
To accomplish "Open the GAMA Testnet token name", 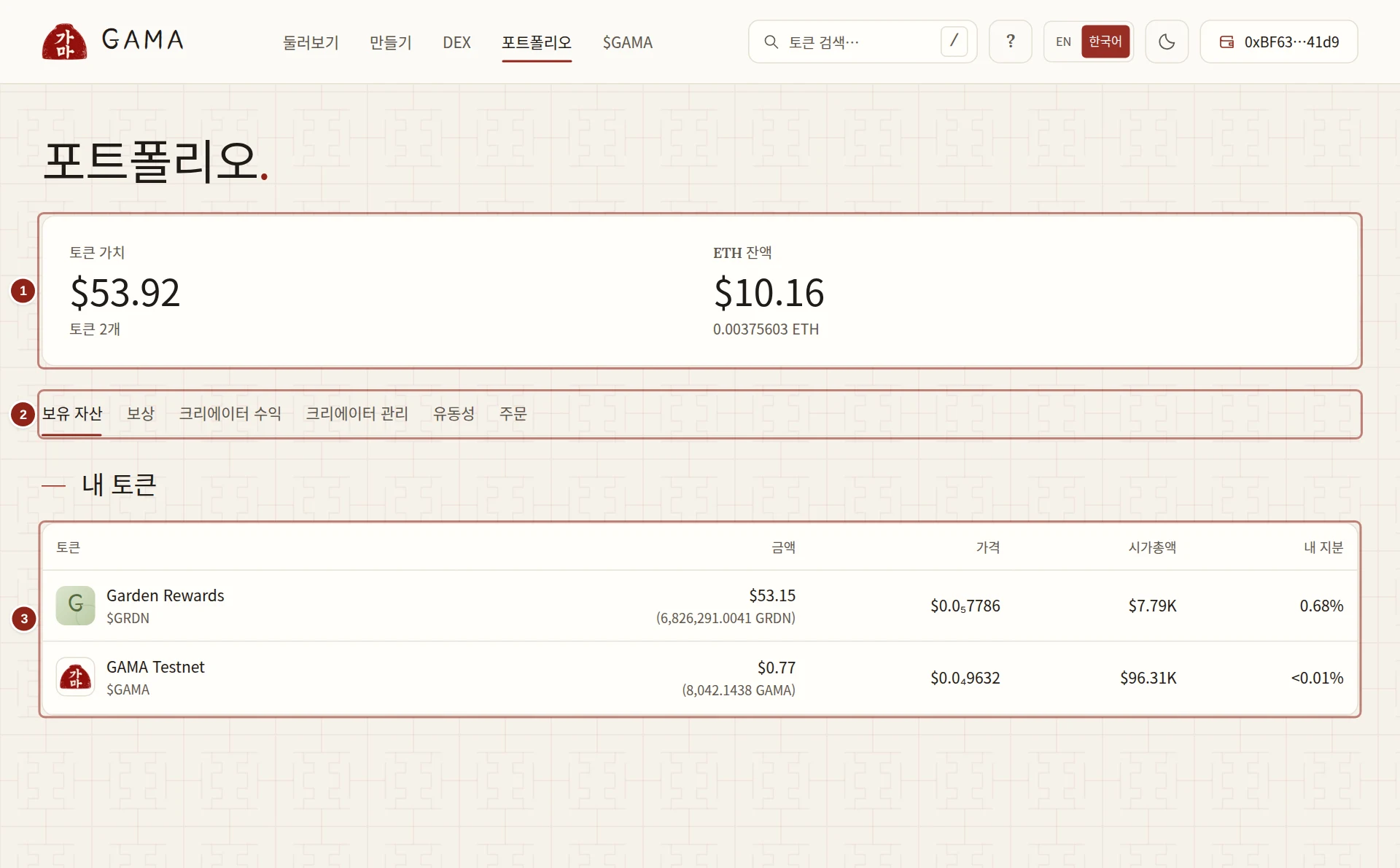I will [x=155, y=667].
